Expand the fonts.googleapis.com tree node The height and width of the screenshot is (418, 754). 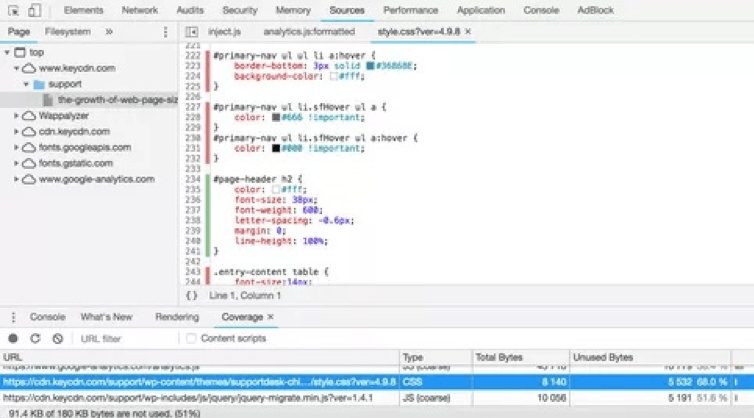coord(18,148)
